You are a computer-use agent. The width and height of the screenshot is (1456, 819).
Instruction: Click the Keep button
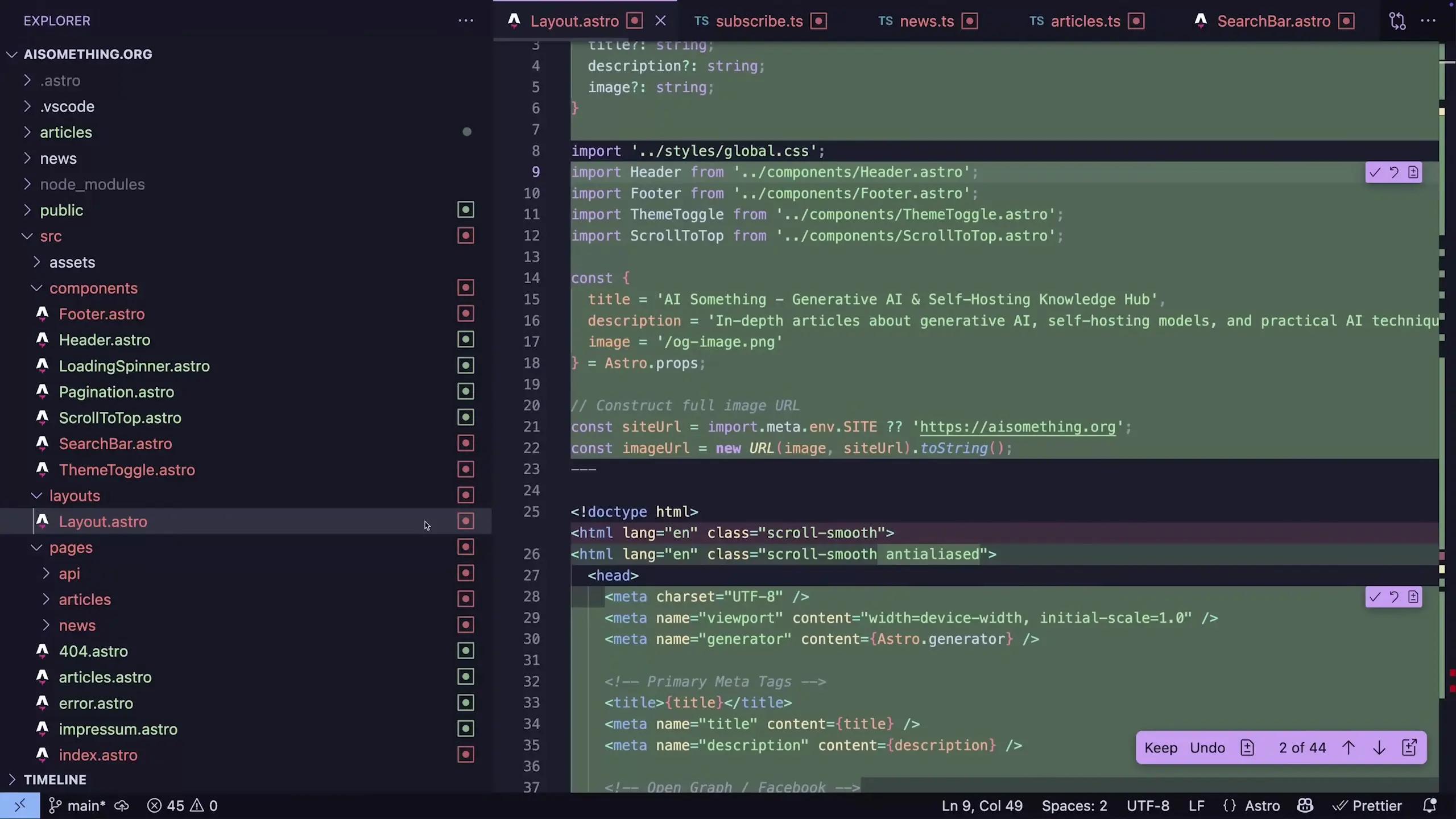coord(1161,748)
